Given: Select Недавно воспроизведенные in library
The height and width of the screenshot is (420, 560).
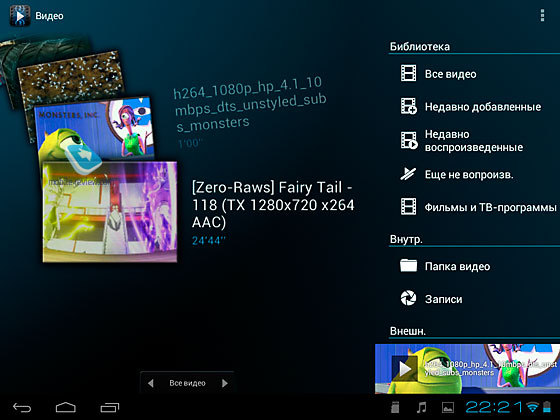Looking at the screenshot, I should click(474, 140).
